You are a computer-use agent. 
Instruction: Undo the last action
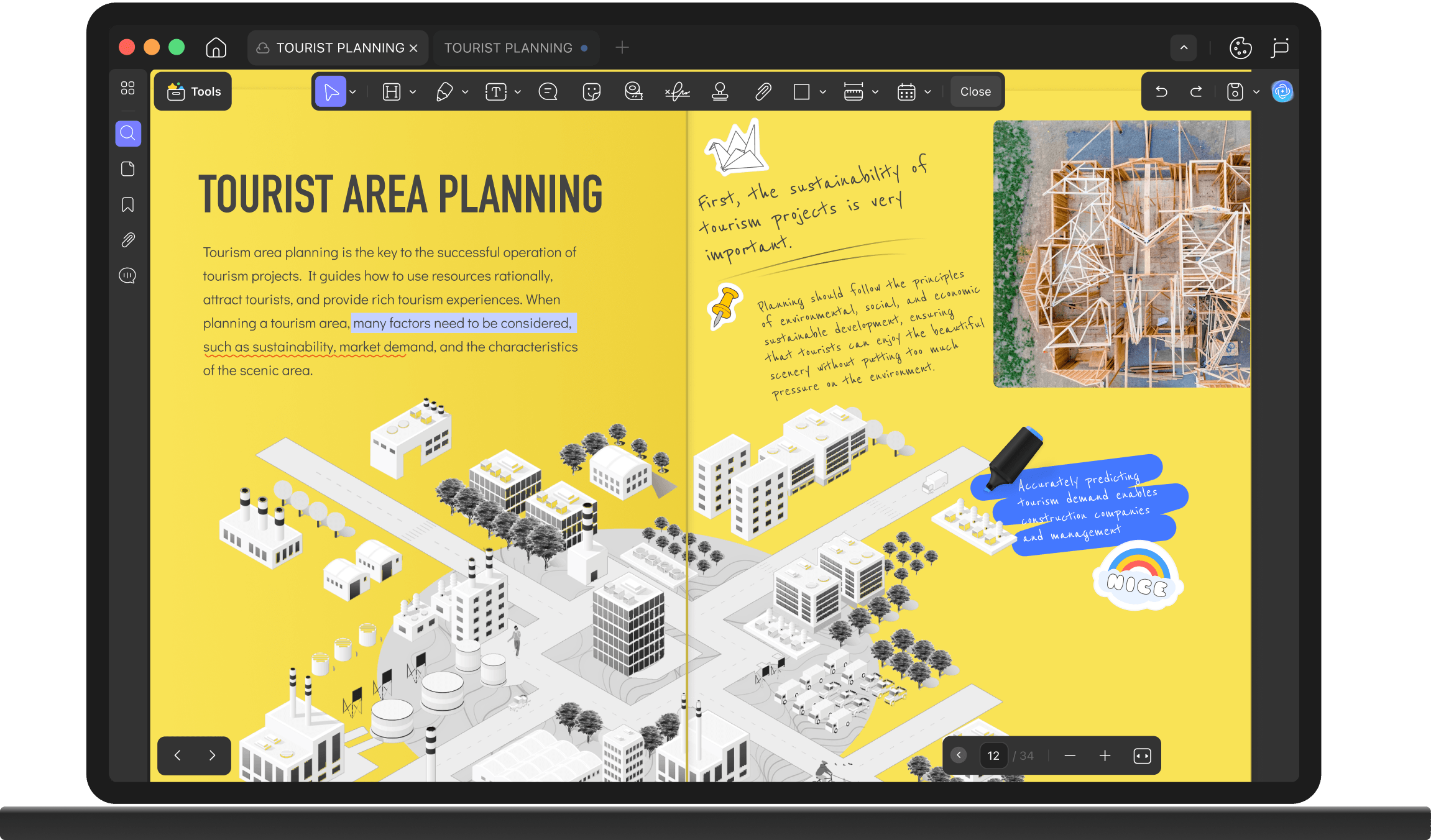coord(1161,92)
